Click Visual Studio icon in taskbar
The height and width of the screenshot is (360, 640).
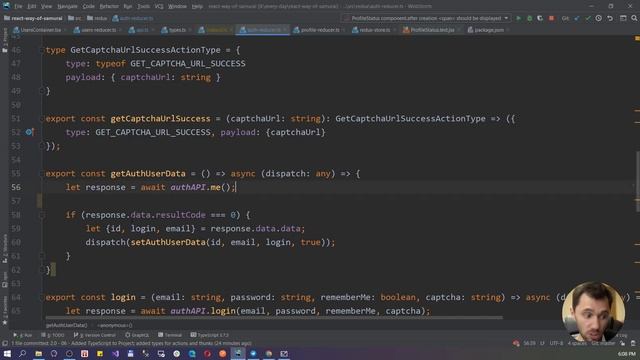(x=116, y=353)
